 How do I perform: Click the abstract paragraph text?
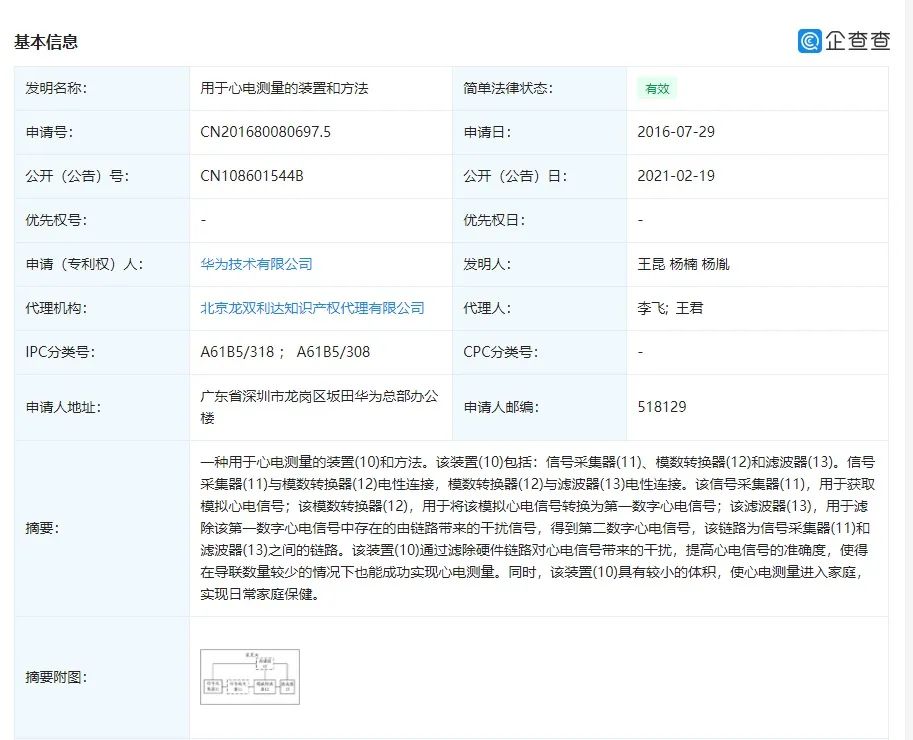(538, 528)
